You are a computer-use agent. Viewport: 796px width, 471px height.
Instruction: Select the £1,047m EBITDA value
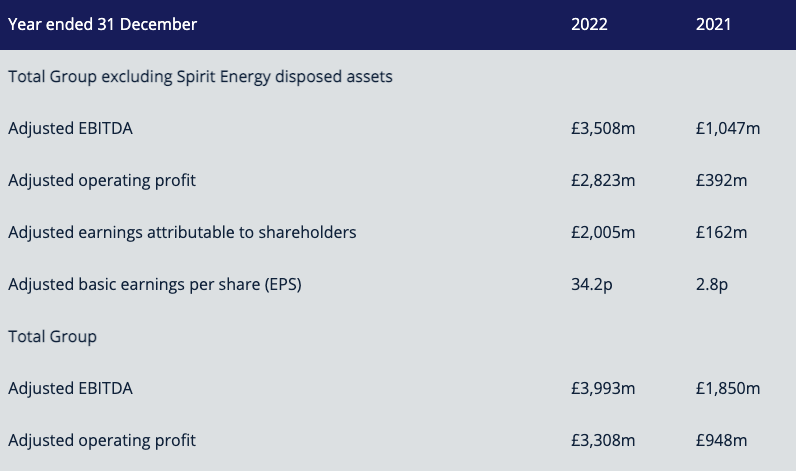pos(728,128)
